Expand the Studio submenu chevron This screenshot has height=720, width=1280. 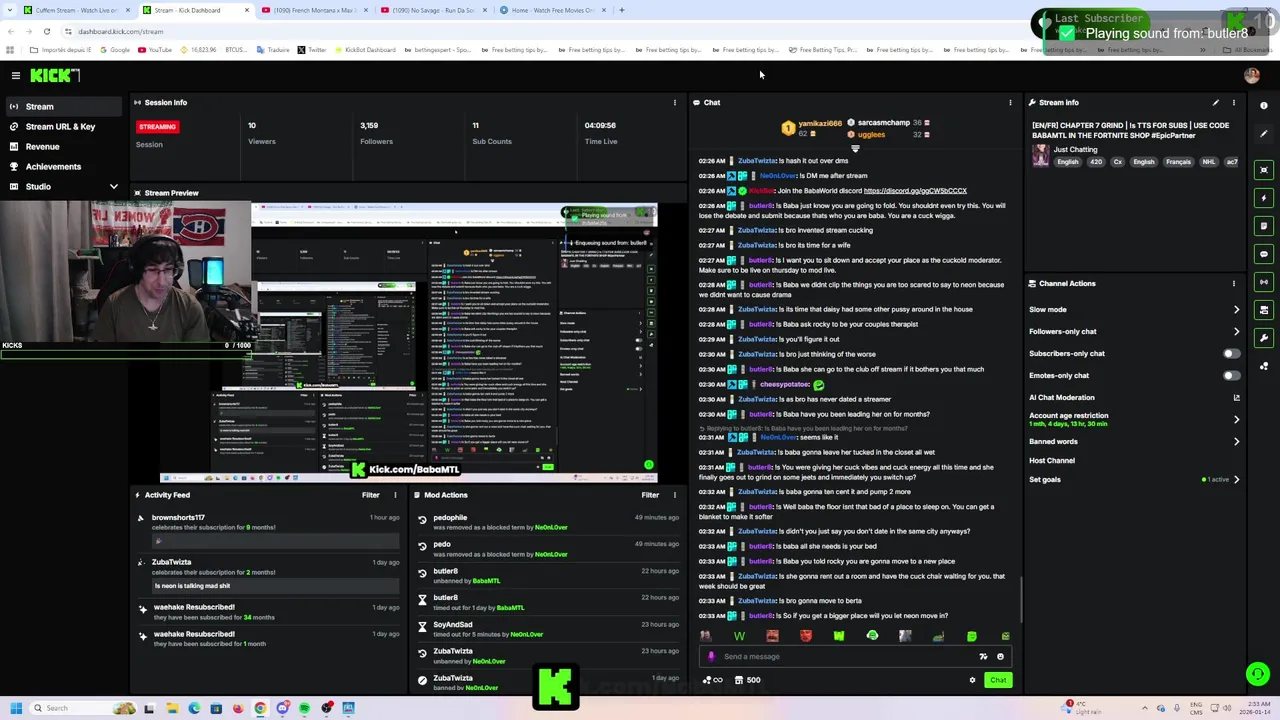113,186
